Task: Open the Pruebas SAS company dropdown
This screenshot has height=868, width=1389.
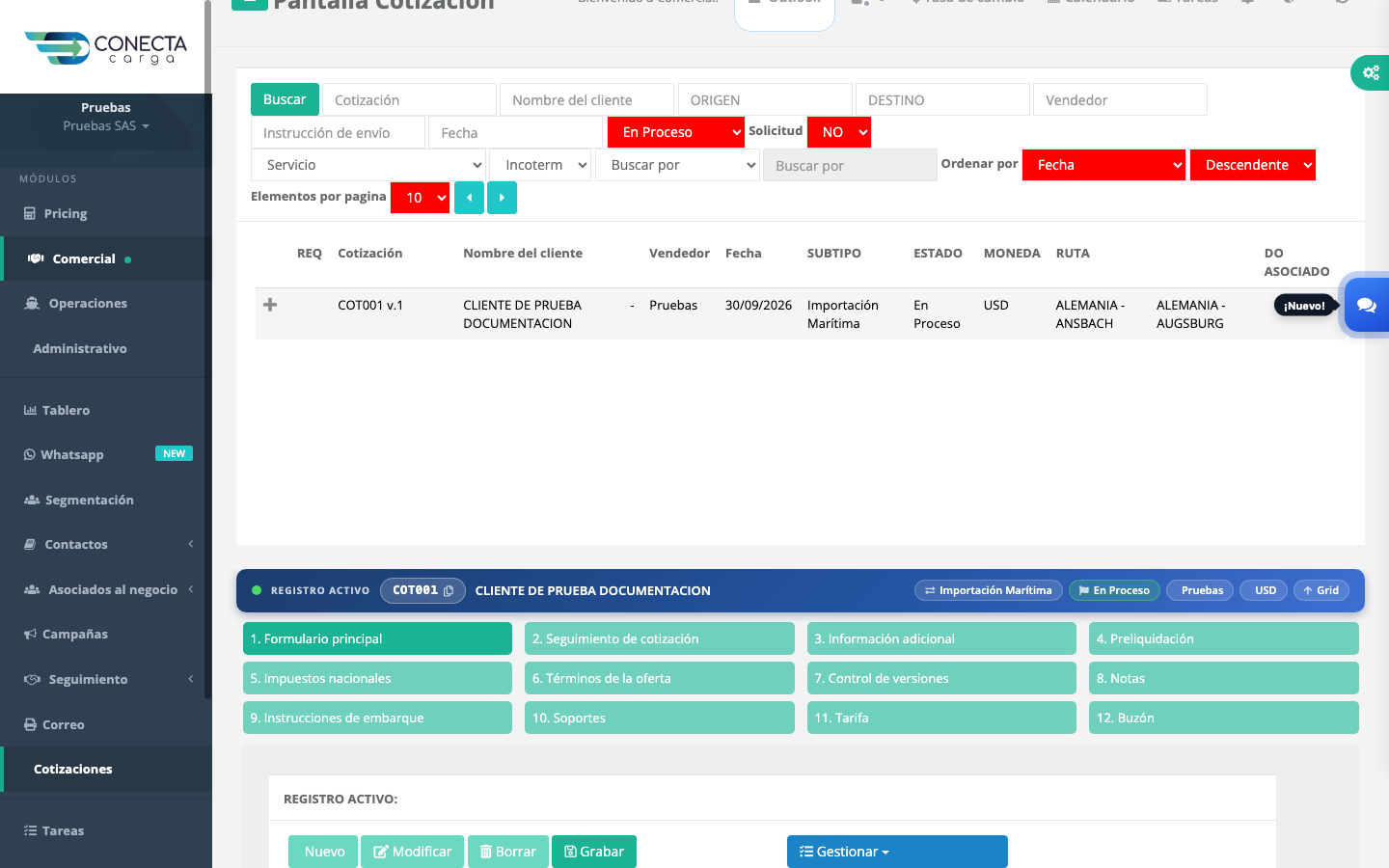Action: pos(106,126)
